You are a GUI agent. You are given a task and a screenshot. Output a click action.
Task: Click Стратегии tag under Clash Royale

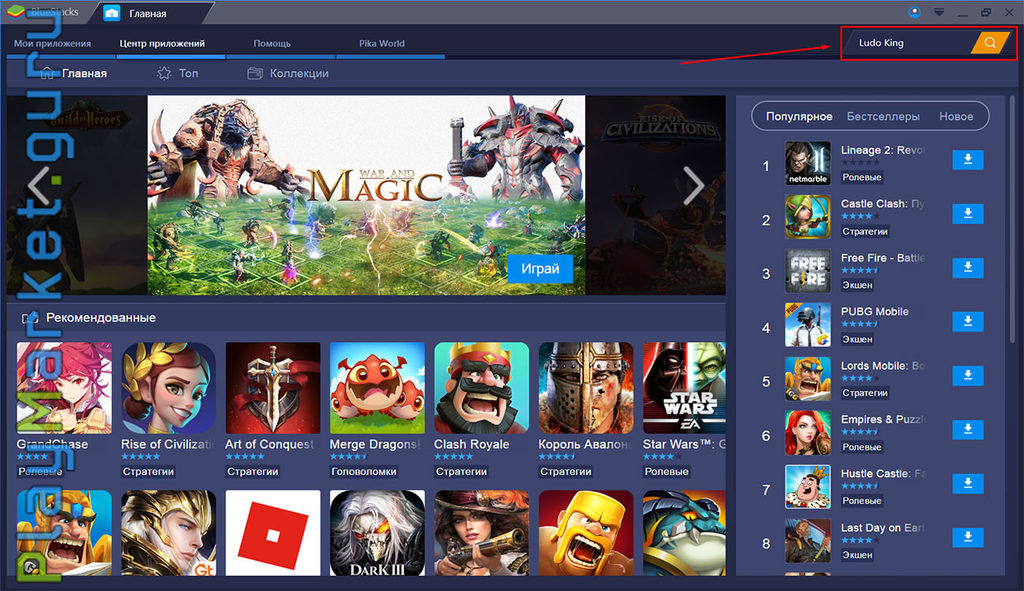click(x=461, y=471)
